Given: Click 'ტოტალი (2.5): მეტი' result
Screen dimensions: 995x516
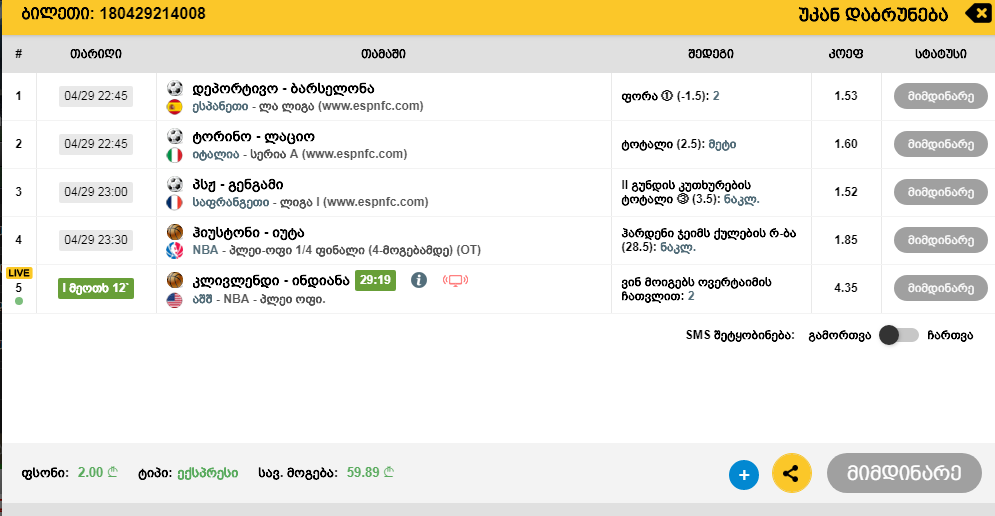Looking at the screenshot, I should click(x=678, y=144).
